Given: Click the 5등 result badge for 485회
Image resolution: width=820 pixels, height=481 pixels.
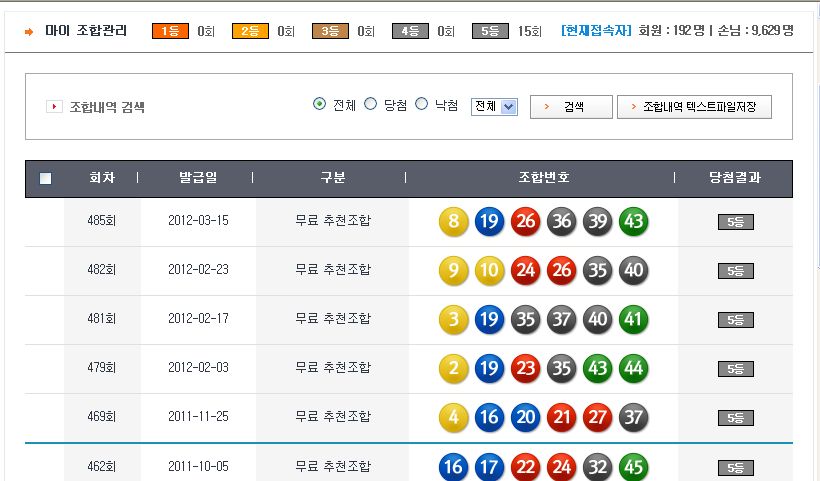Looking at the screenshot, I should tap(735, 222).
